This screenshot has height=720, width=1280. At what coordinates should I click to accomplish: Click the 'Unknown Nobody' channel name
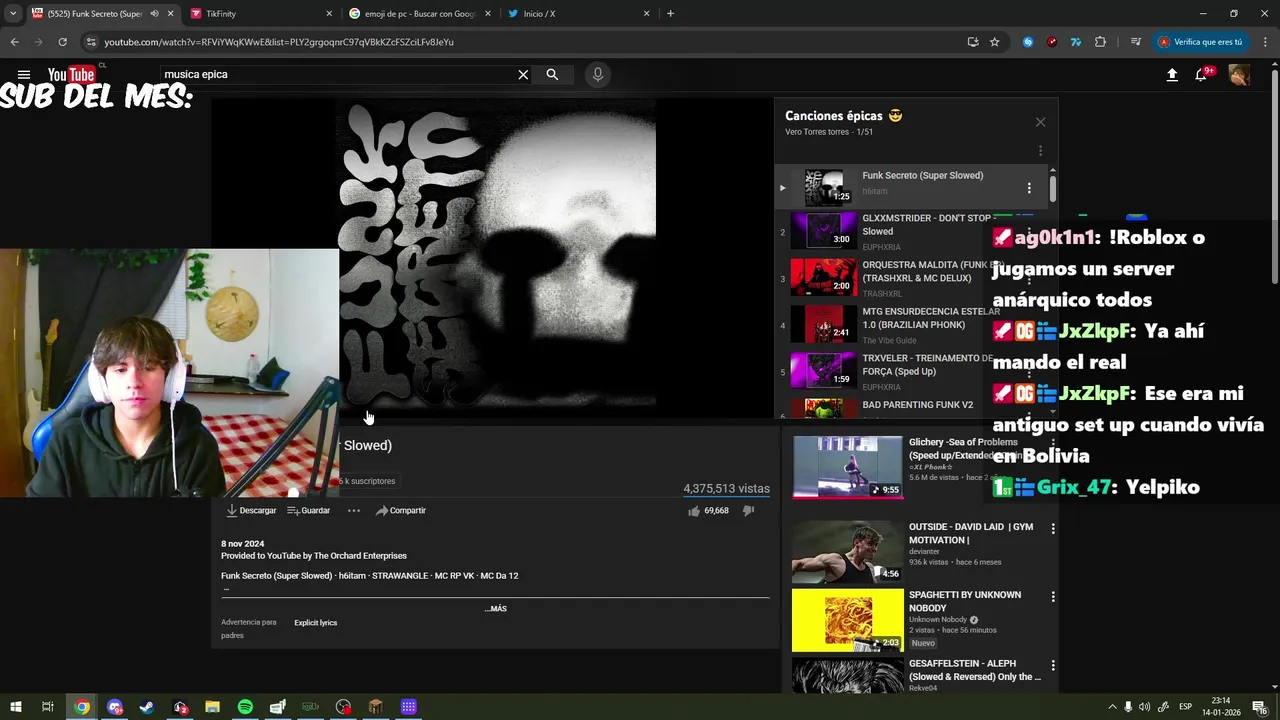coord(937,620)
